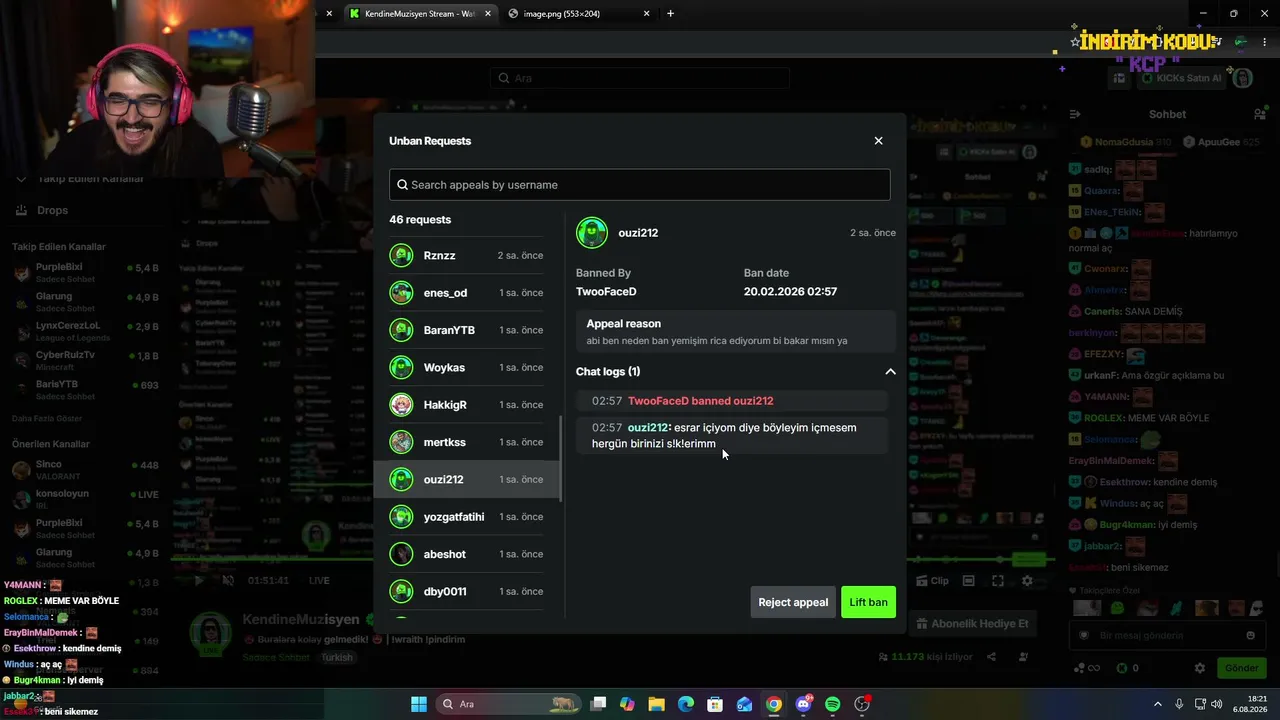Open the chat user list icon

point(1260,114)
